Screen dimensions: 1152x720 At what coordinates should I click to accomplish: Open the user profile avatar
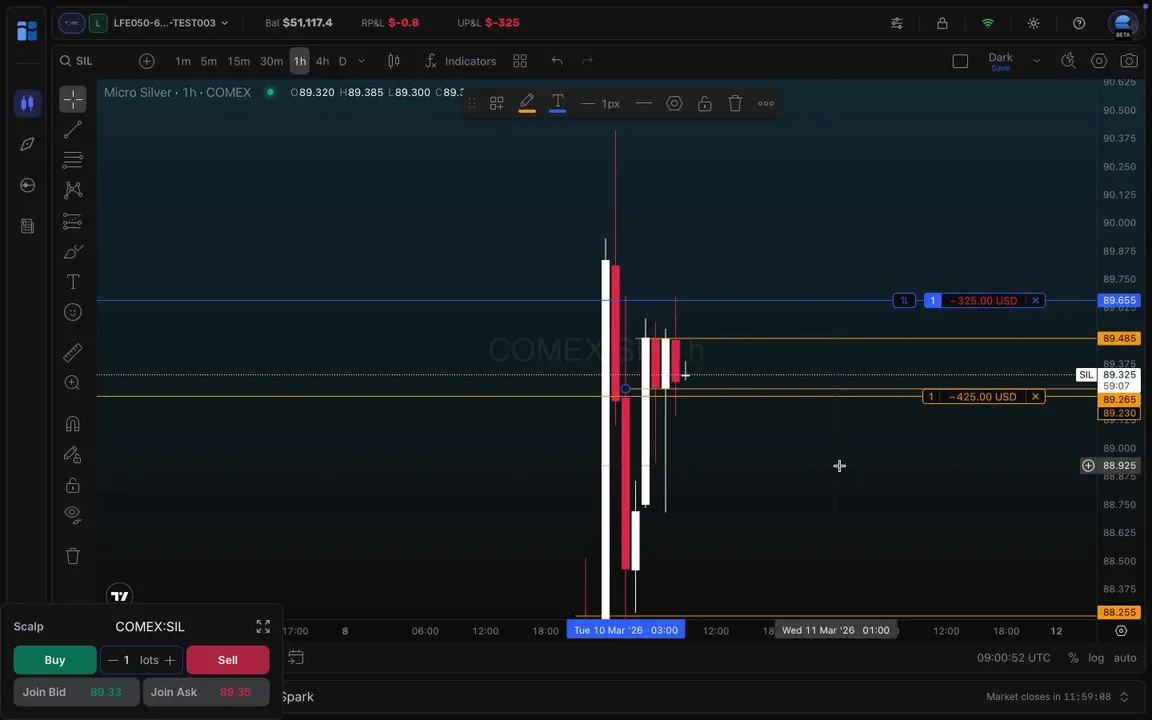point(1123,23)
